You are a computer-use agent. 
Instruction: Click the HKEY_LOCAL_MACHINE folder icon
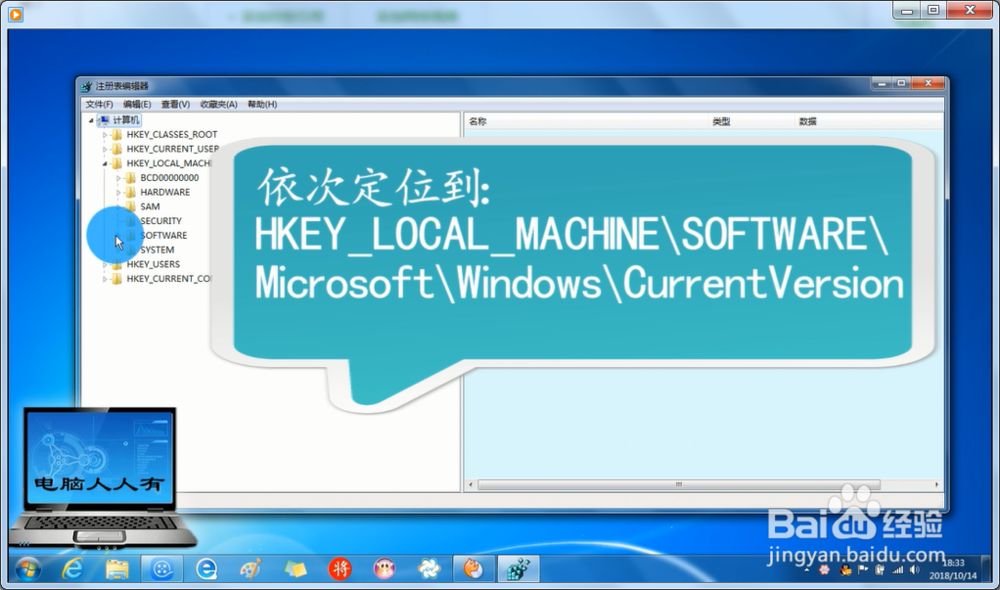pyautogui.click(x=117, y=163)
